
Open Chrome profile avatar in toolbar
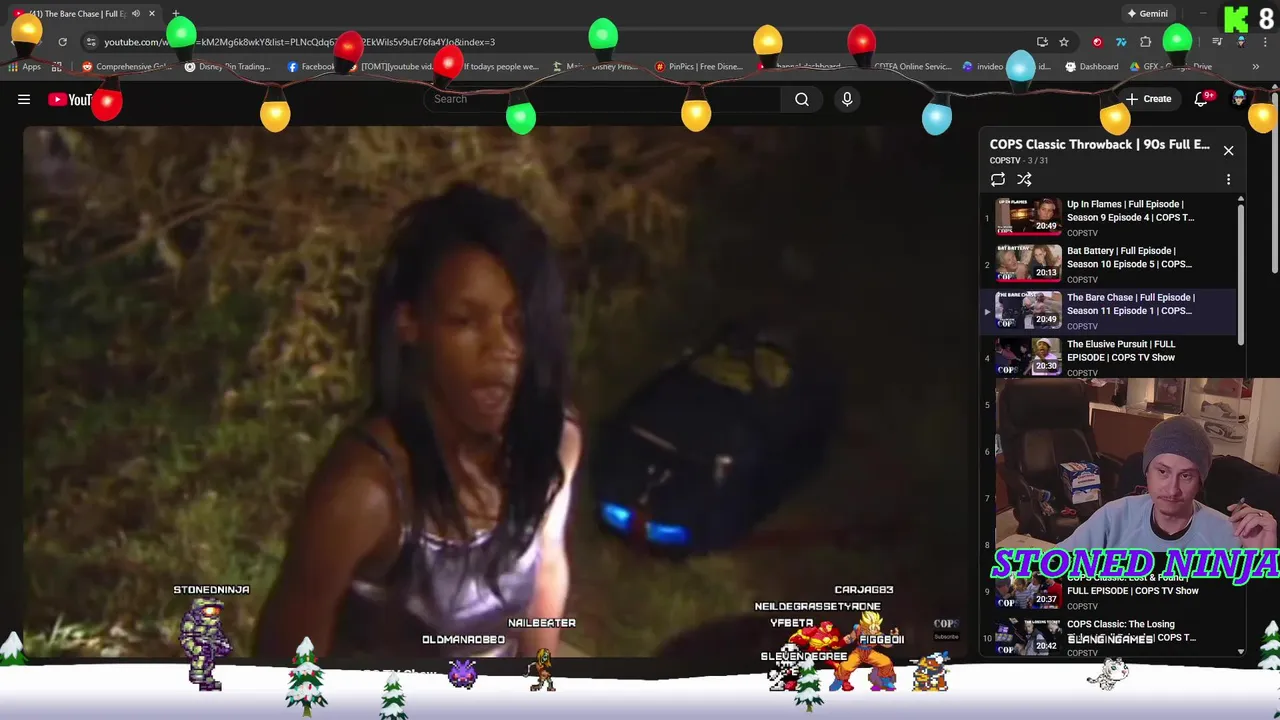pyautogui.click(x=1241, y=42)
